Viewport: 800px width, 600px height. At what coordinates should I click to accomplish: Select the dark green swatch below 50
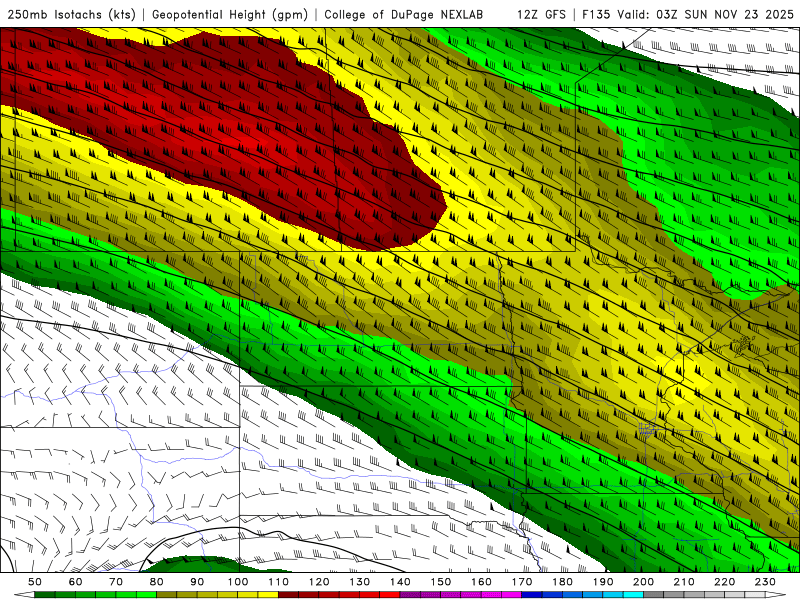(x=45, y=595)
